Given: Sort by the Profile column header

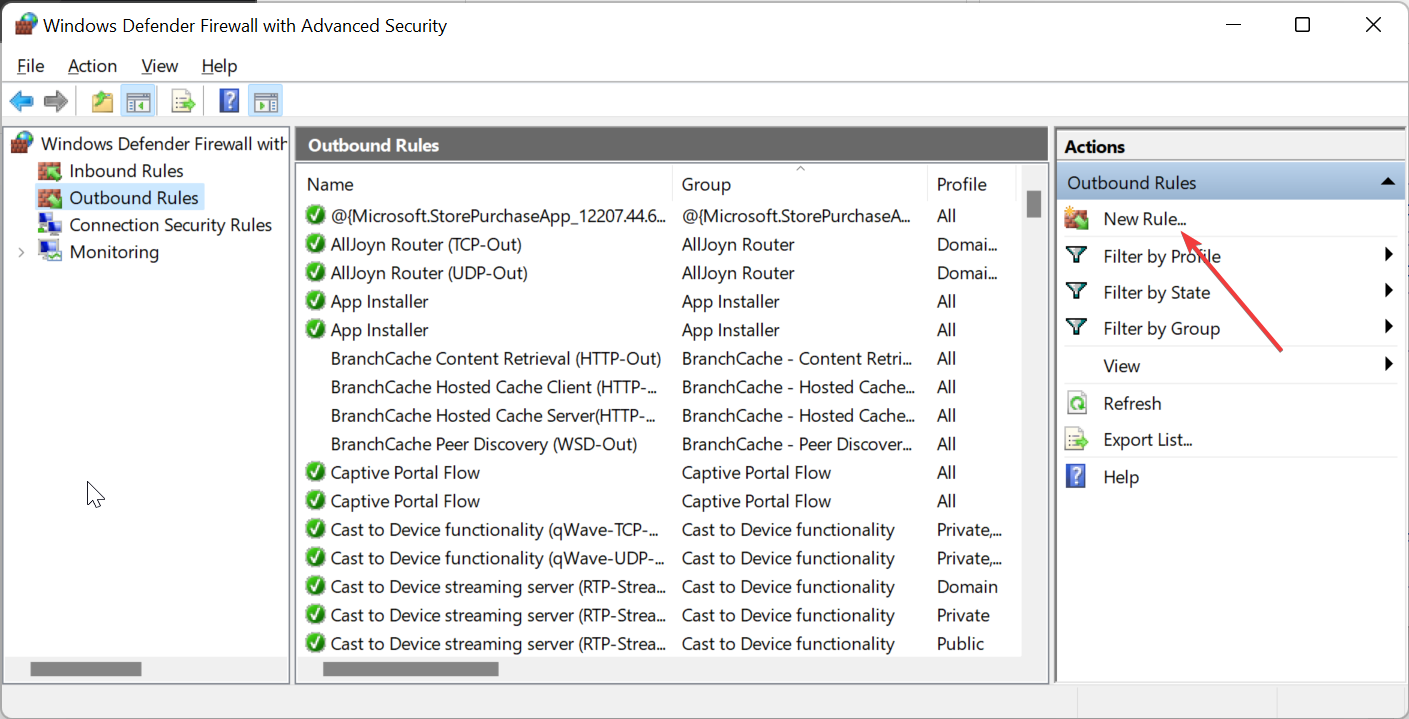Looking at the screenshot, I should (971, 184).
